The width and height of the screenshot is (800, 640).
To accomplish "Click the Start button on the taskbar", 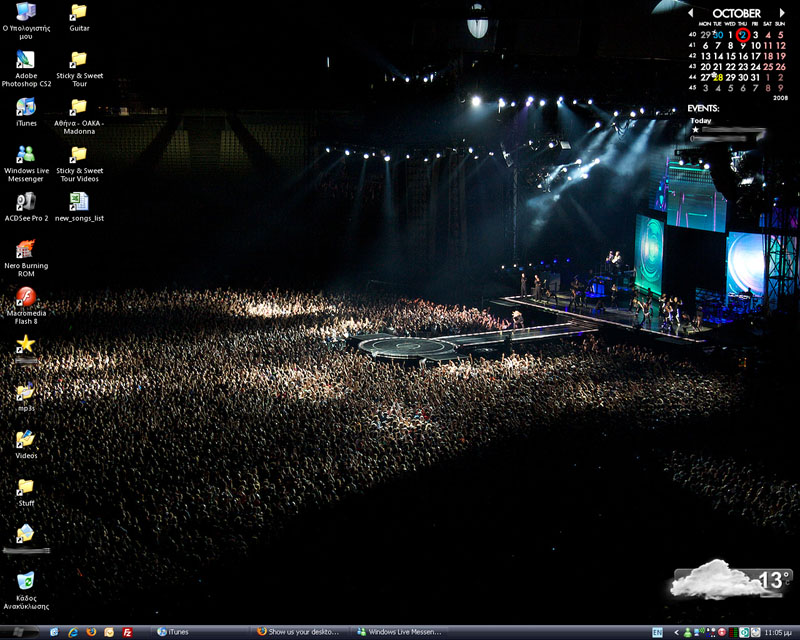I will (x=22, y=632).
